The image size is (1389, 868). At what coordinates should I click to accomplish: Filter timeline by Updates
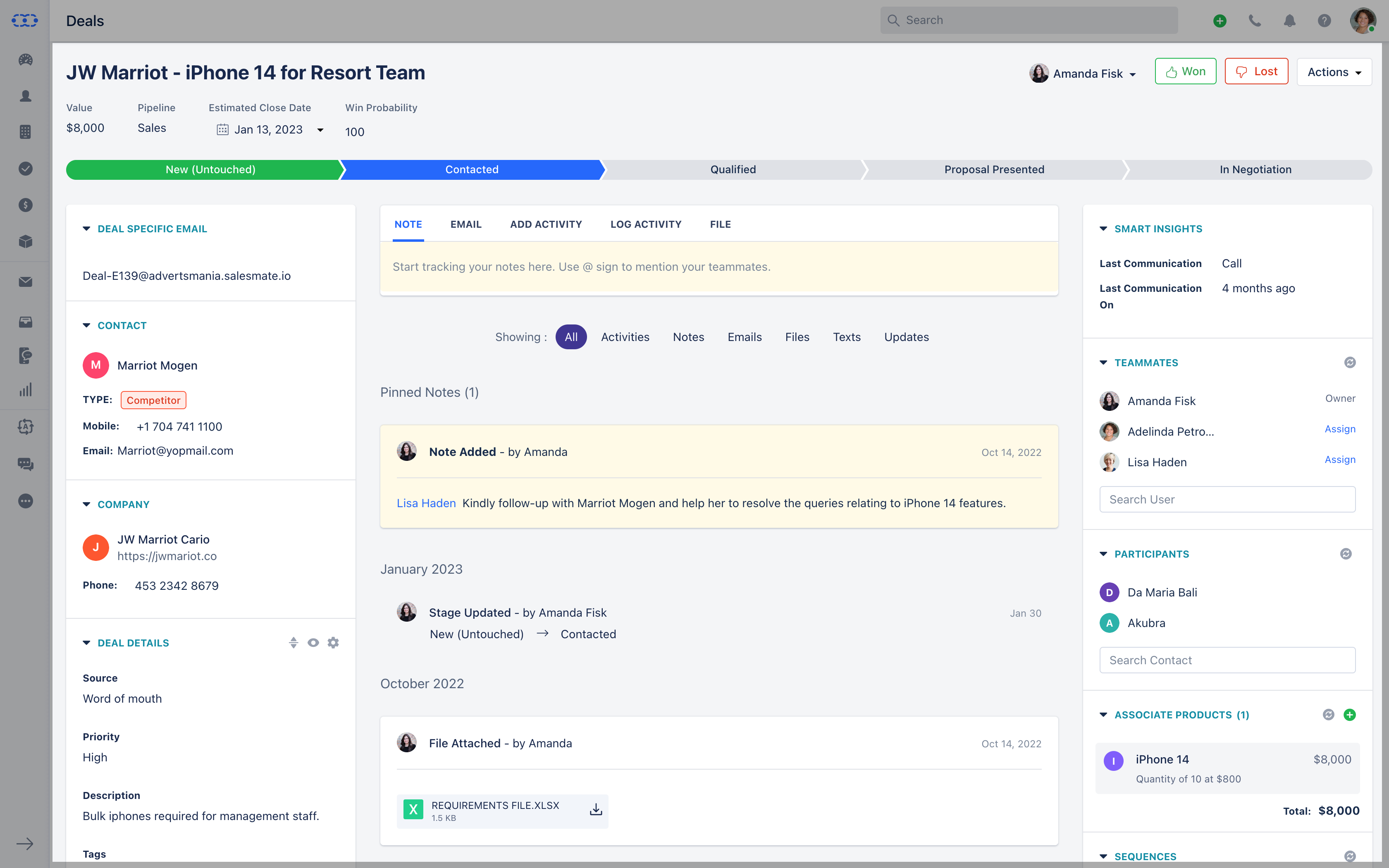(x=906, y=337)
